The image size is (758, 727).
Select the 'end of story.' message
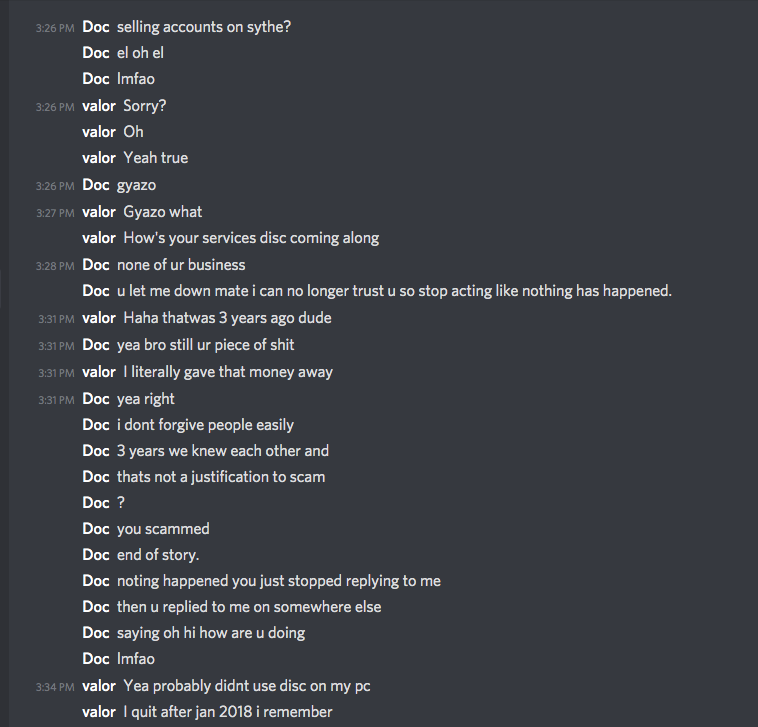(x=158, y=555)
